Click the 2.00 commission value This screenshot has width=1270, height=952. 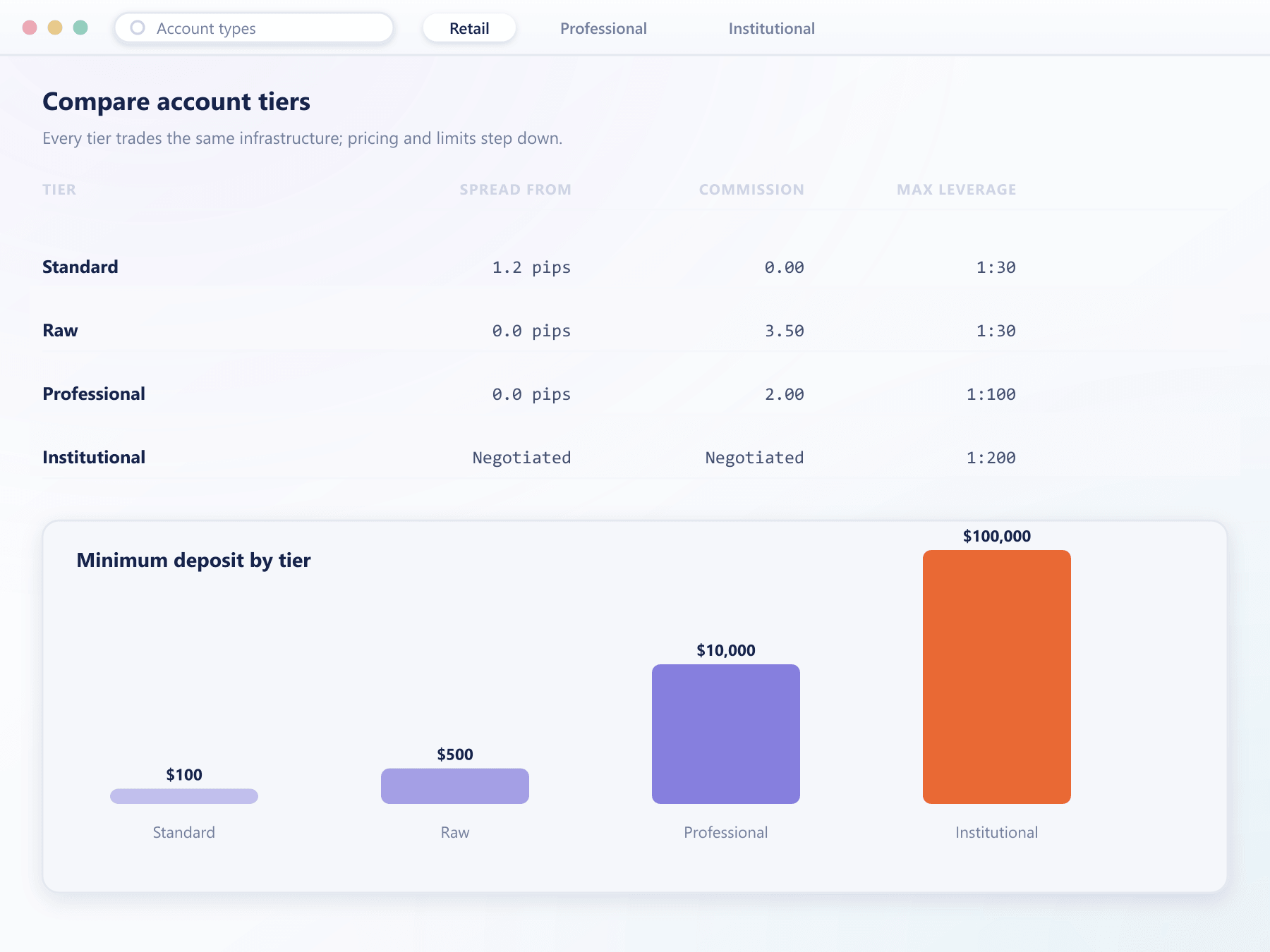pos(785,394)
